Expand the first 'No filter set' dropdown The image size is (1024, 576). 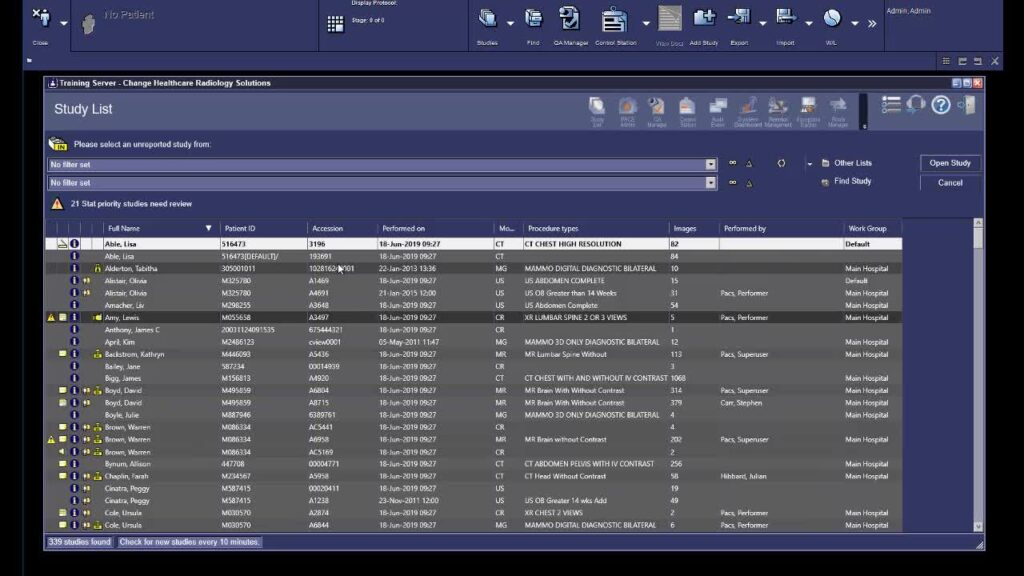(711, 165)
